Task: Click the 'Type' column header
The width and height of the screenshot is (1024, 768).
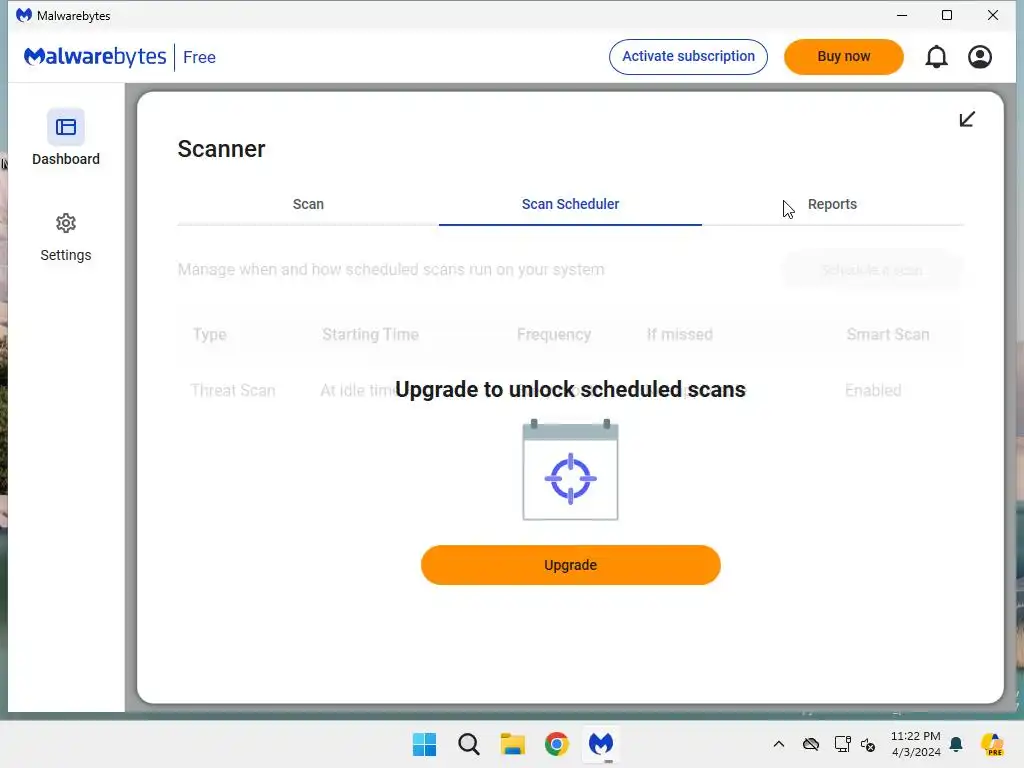Action: (210, 334)
